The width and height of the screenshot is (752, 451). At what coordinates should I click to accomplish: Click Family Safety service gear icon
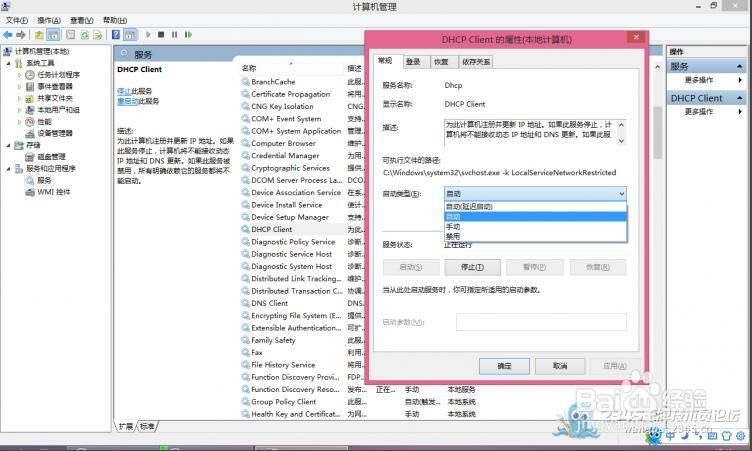pyautogui.click(x=246, y=340)
